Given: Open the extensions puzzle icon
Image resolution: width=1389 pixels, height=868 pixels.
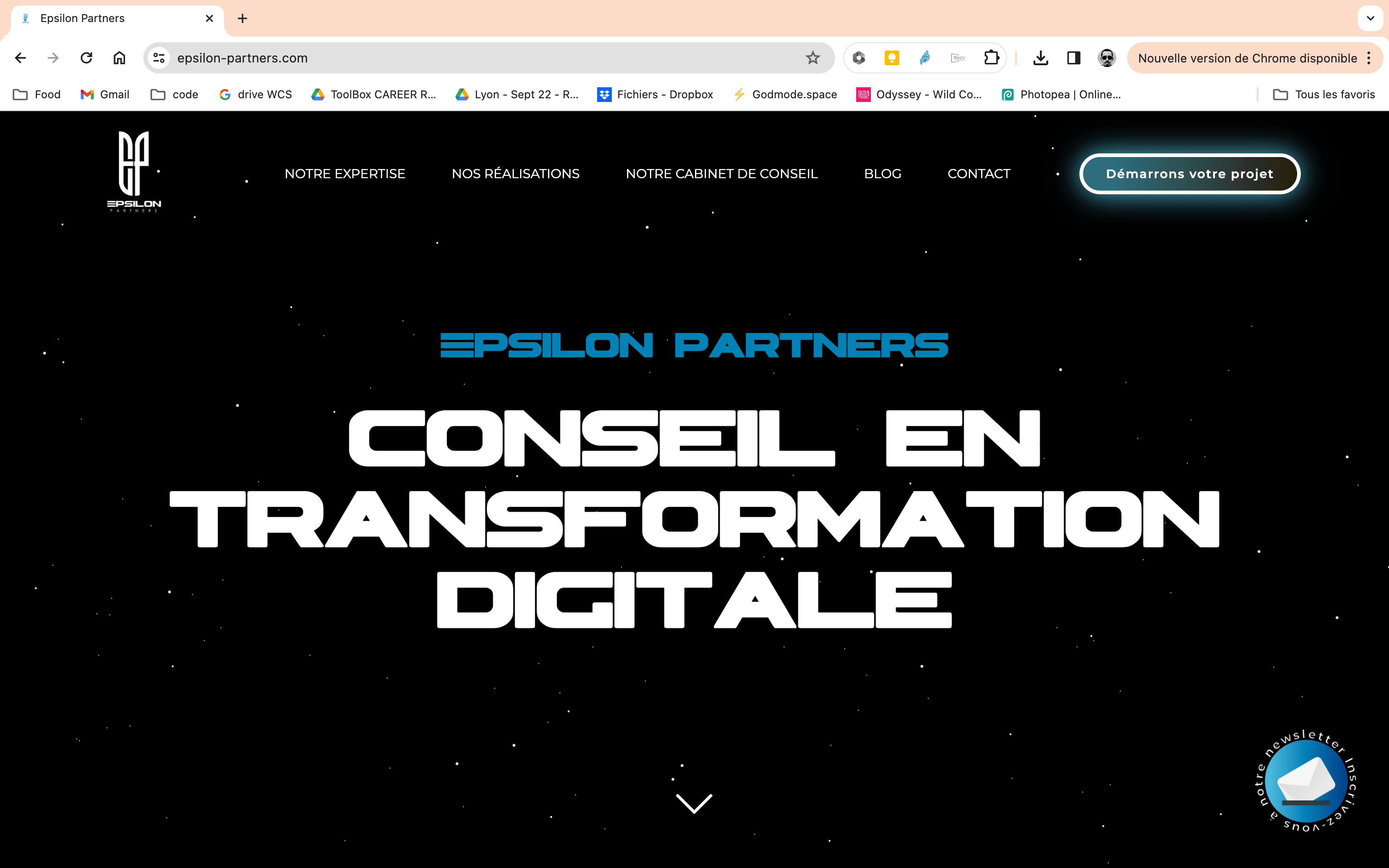Looking at the screenshot, I should click(991, 58).
